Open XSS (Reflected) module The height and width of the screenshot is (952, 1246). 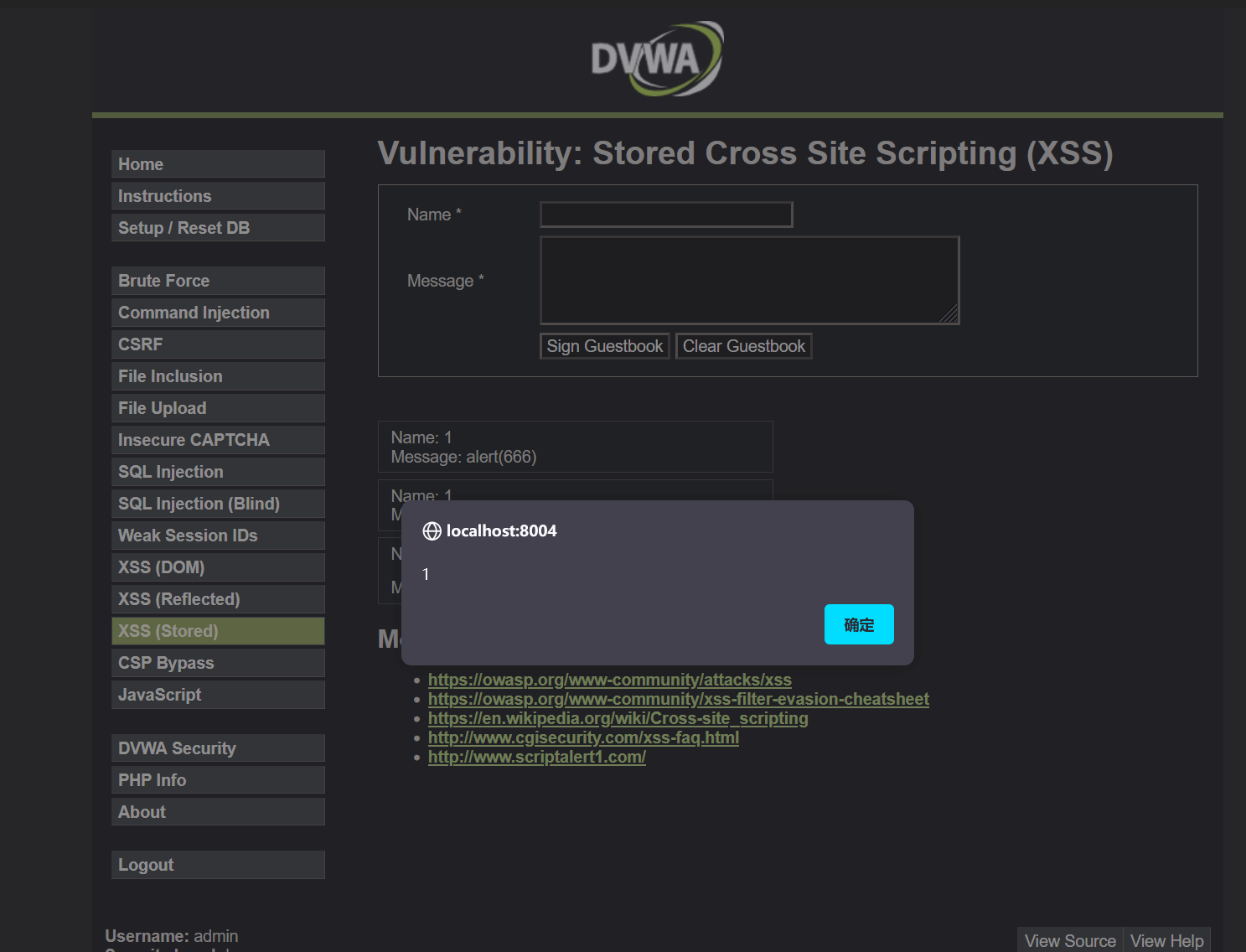pos(218,599)
